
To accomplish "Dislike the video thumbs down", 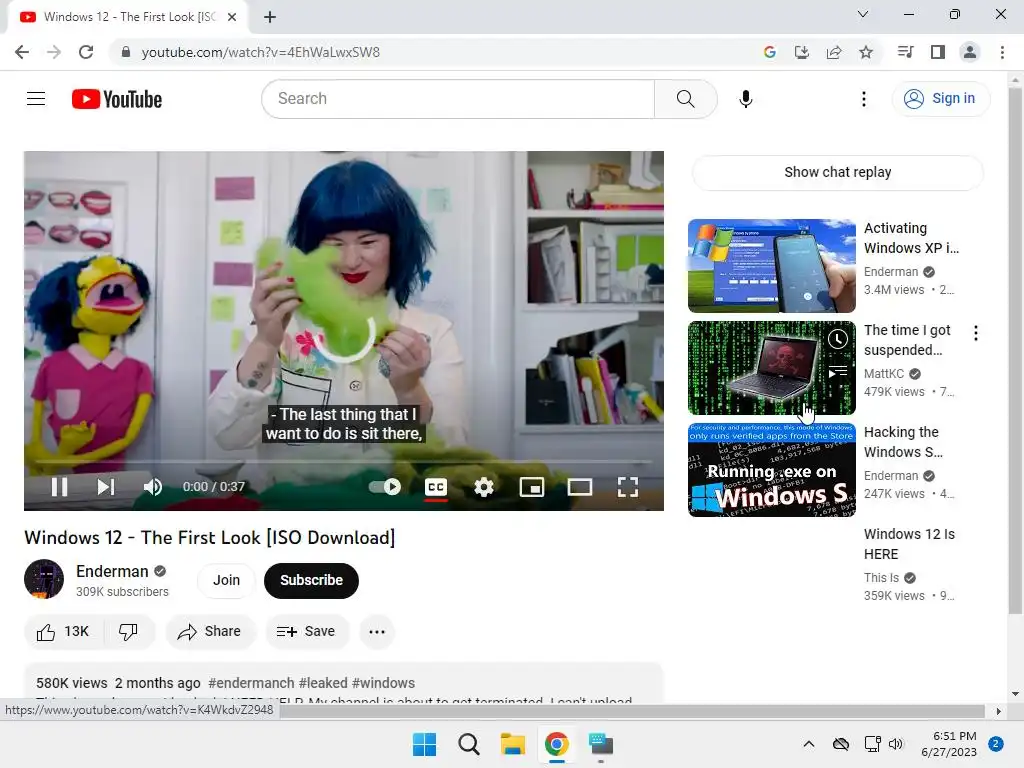I will 128,632.
